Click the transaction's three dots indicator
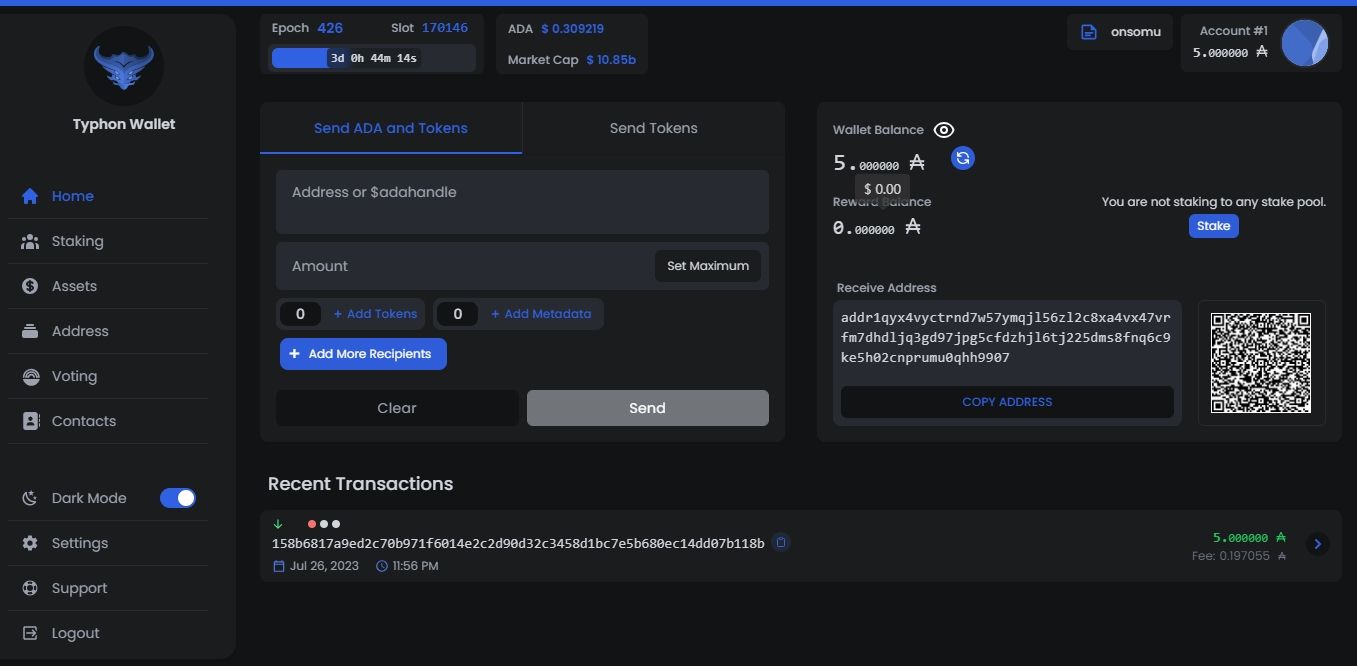The image size is (1357, 666). [x=324, y=524]
